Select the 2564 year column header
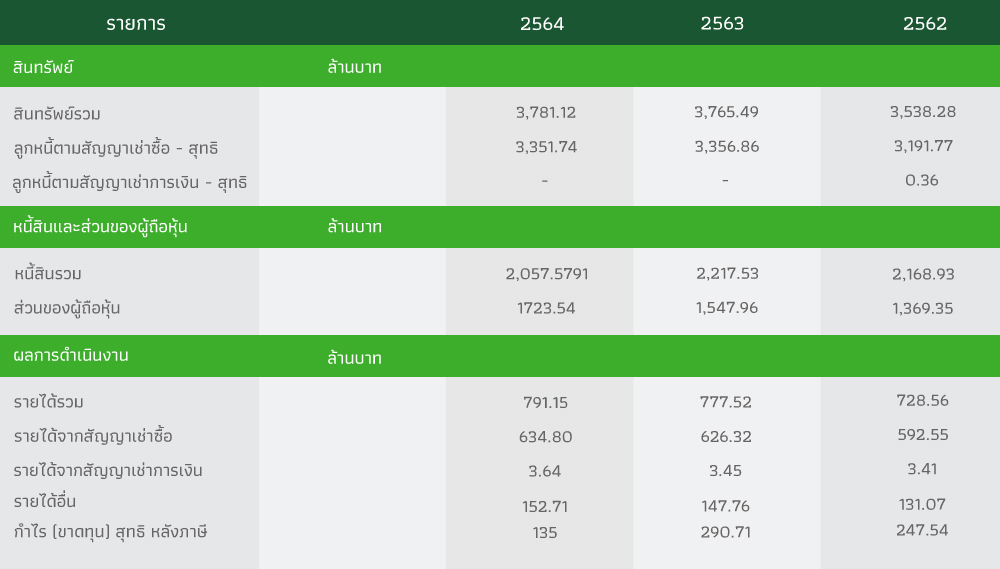1000x569 pixels. [542, 24]
